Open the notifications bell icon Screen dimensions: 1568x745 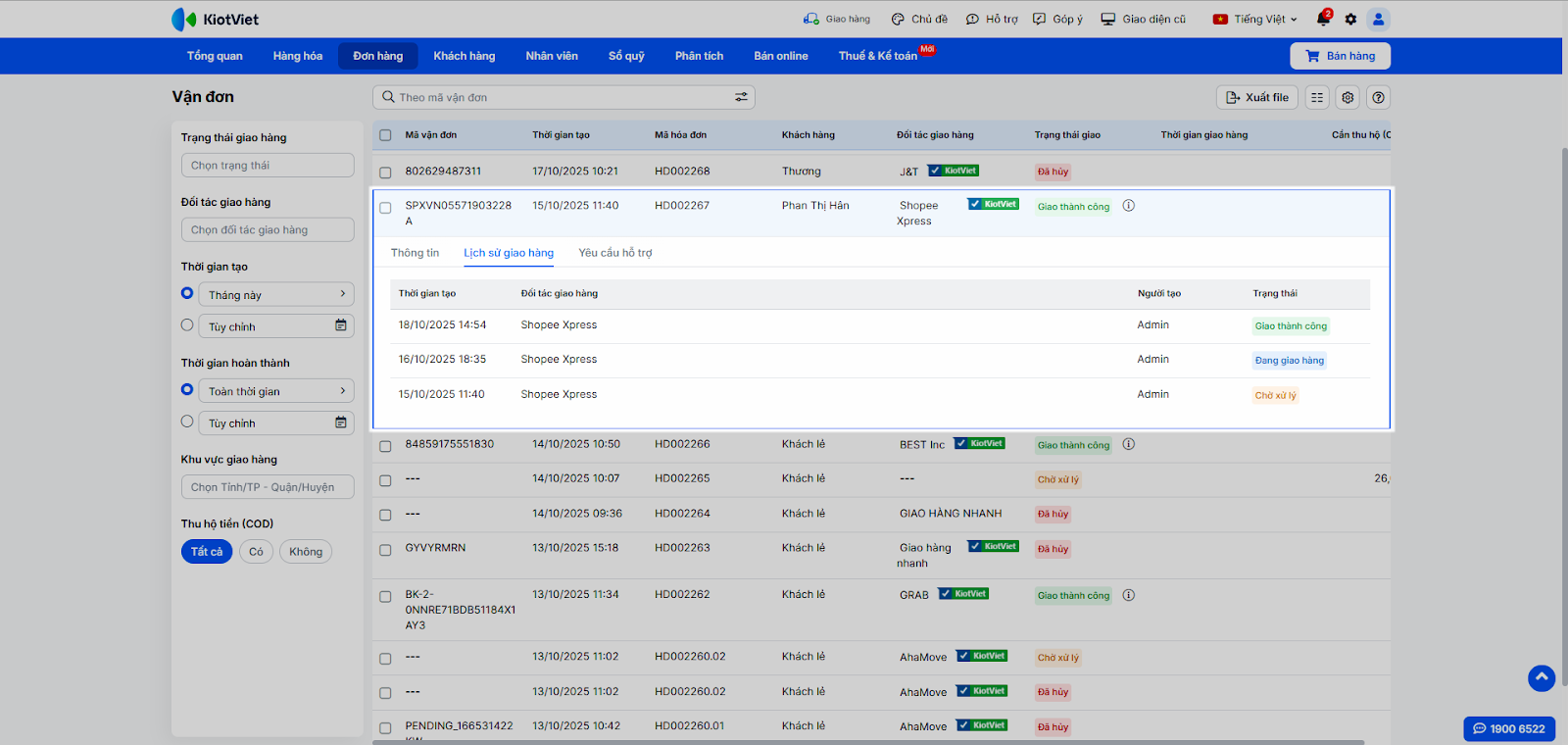(x=1323, y=19)
